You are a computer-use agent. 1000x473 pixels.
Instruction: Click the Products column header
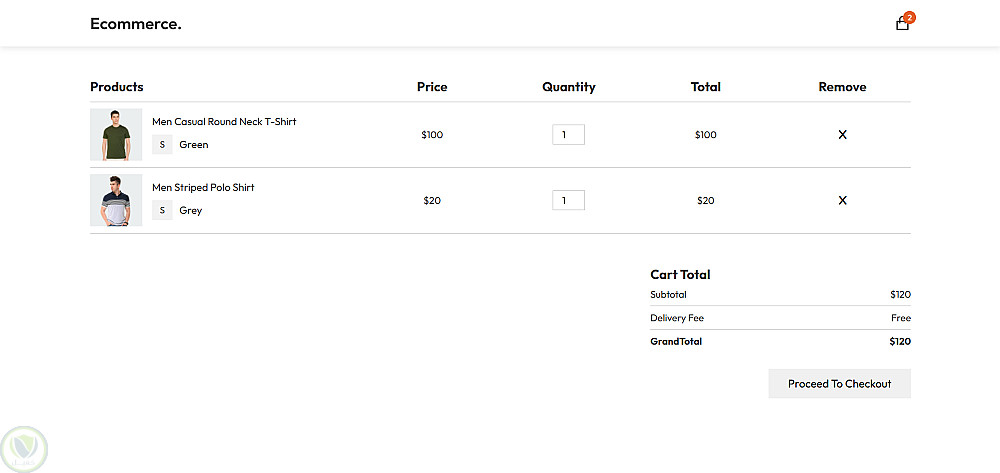pyautogui.click(x=117, y=87)
